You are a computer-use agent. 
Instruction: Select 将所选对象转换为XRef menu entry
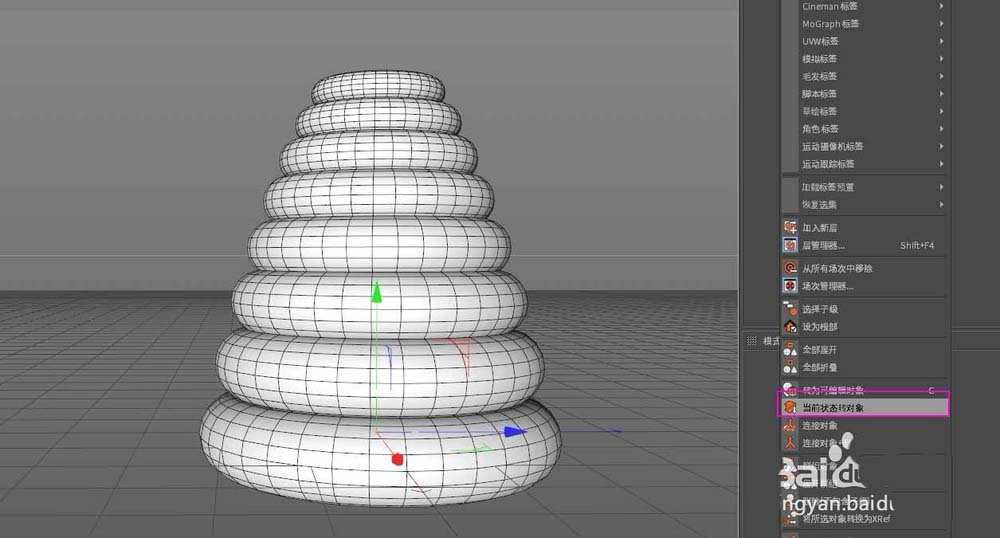click(x=864, y=519)
